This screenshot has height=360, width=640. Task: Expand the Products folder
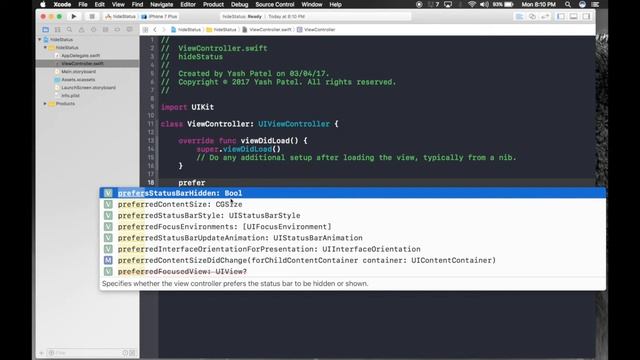pos(45,104)
